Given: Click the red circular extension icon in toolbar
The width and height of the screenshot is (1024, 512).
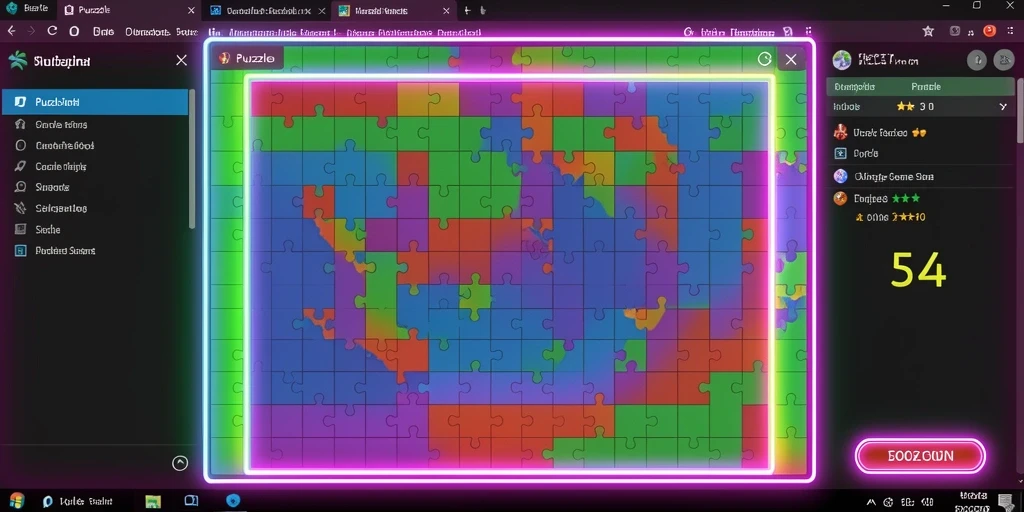Looking at the screenshot, I should coord(989,31).
